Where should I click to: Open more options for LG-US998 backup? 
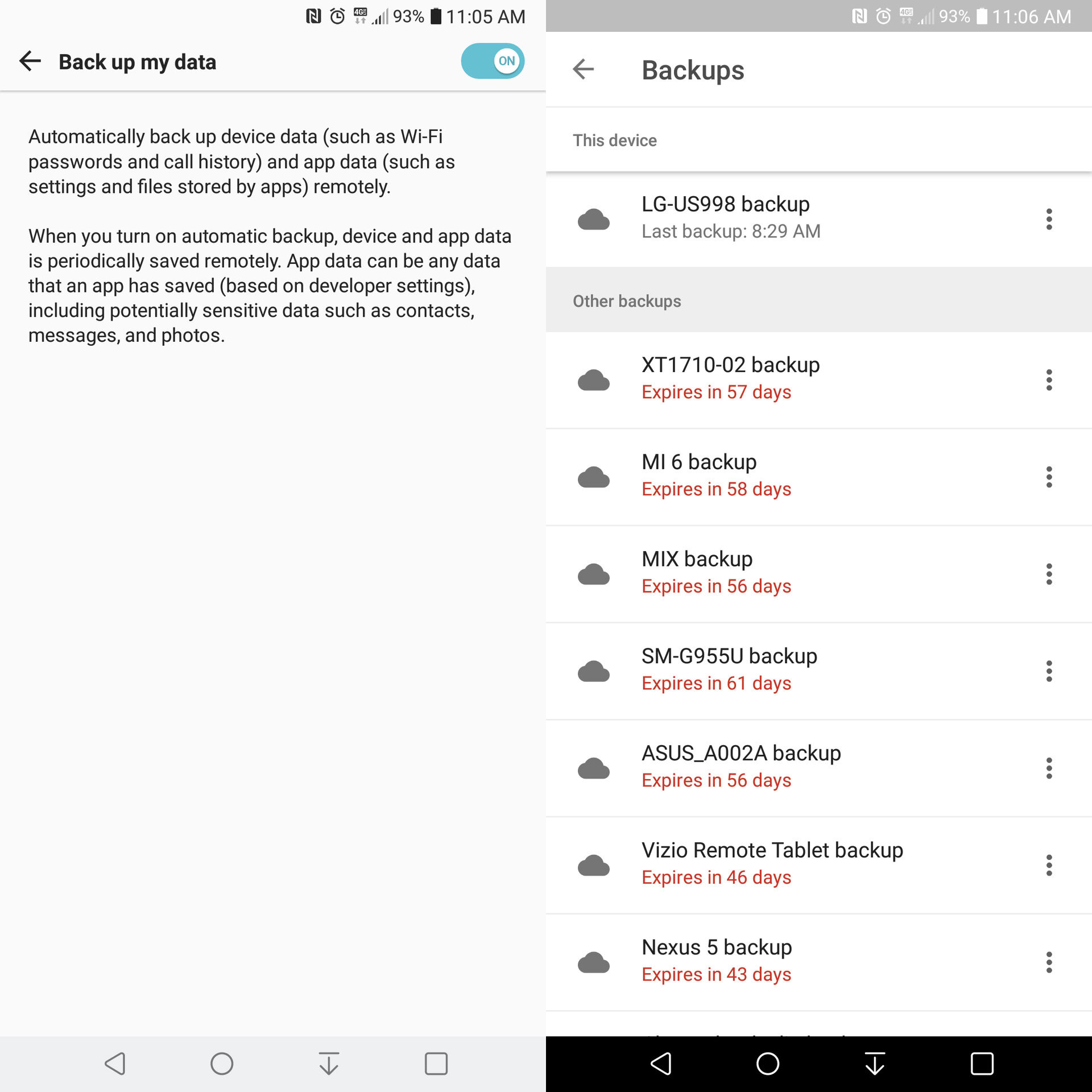(x=1049, y=219)
